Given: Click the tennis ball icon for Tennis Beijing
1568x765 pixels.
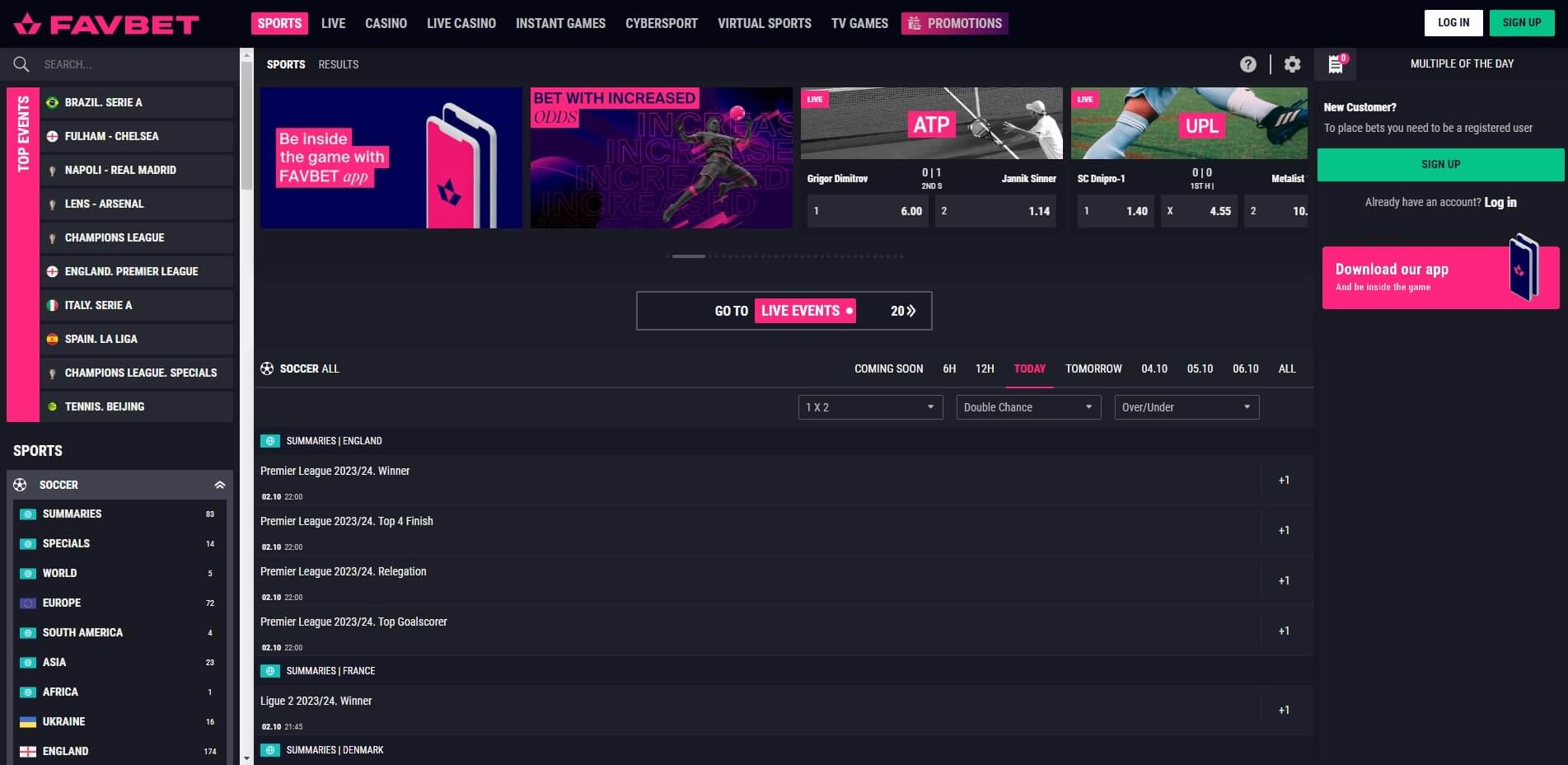Looking at the screenshot, I should [x=52, y=406].
